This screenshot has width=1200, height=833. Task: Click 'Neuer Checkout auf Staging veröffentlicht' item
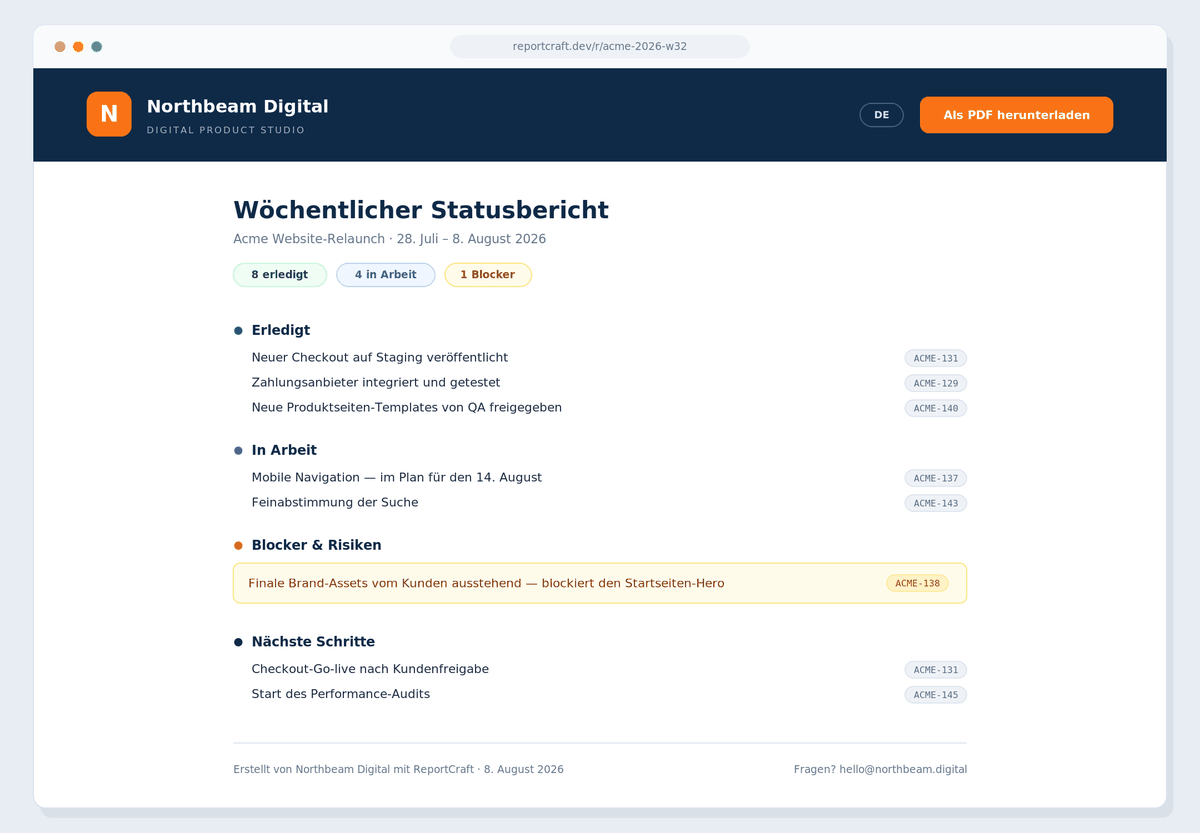[x=380, y=358]
